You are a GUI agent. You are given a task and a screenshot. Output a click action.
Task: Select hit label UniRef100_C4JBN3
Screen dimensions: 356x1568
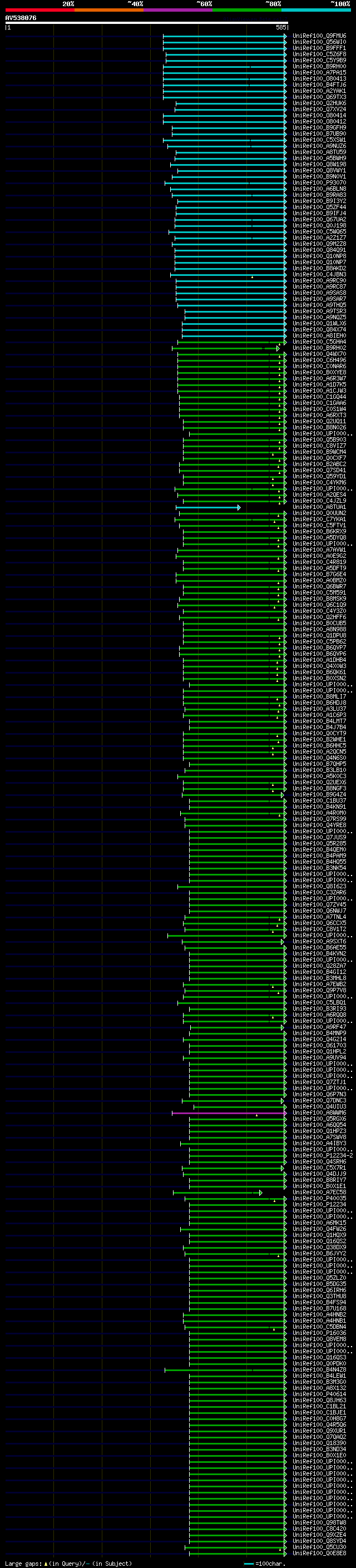coord(319,275)
